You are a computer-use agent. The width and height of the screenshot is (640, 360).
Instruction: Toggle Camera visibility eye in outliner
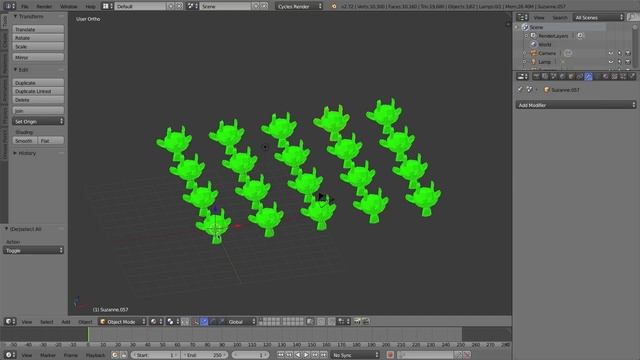611,53
